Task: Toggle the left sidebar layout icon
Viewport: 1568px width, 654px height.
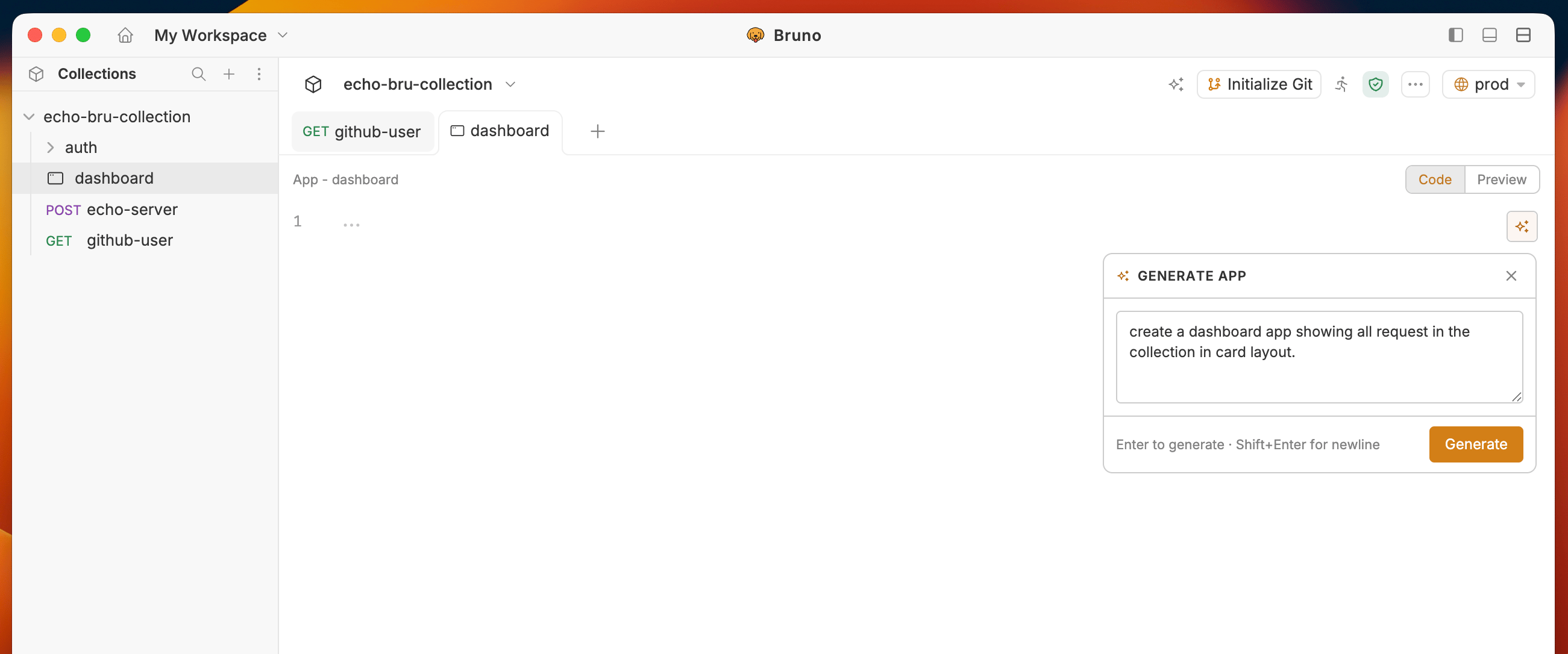Action: coord(1455,36)
